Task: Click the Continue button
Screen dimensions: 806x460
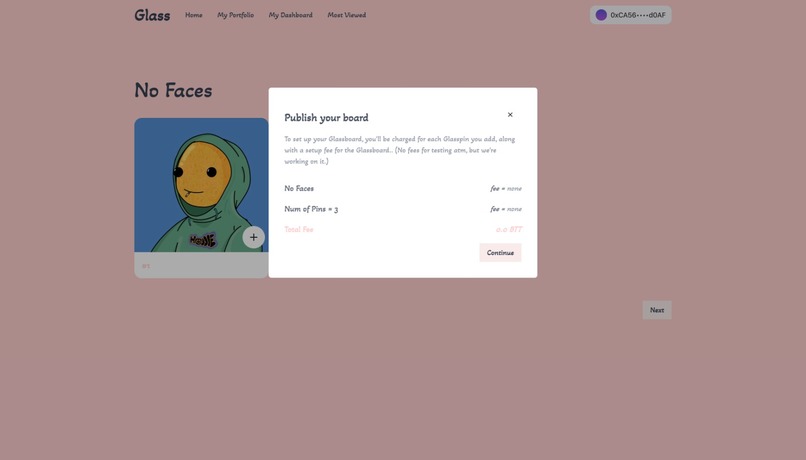Action: click(500, 252)
